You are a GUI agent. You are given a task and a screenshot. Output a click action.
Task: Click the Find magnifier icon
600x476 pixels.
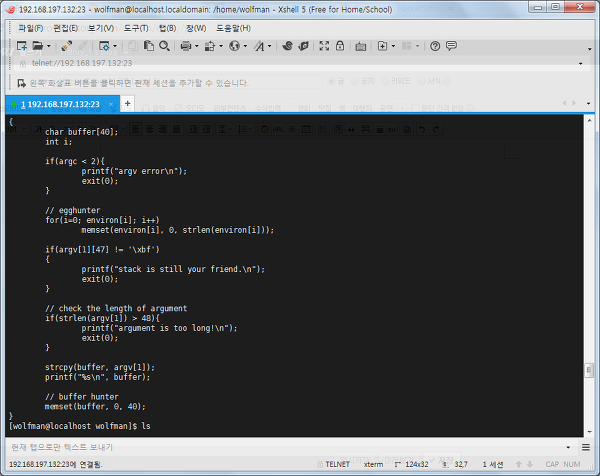tap(165, 46)
